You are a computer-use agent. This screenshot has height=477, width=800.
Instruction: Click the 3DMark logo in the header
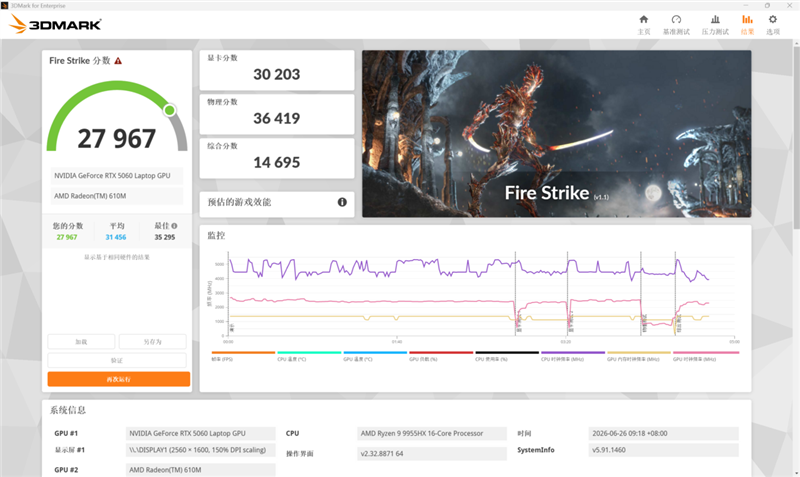tap(56, 24)
